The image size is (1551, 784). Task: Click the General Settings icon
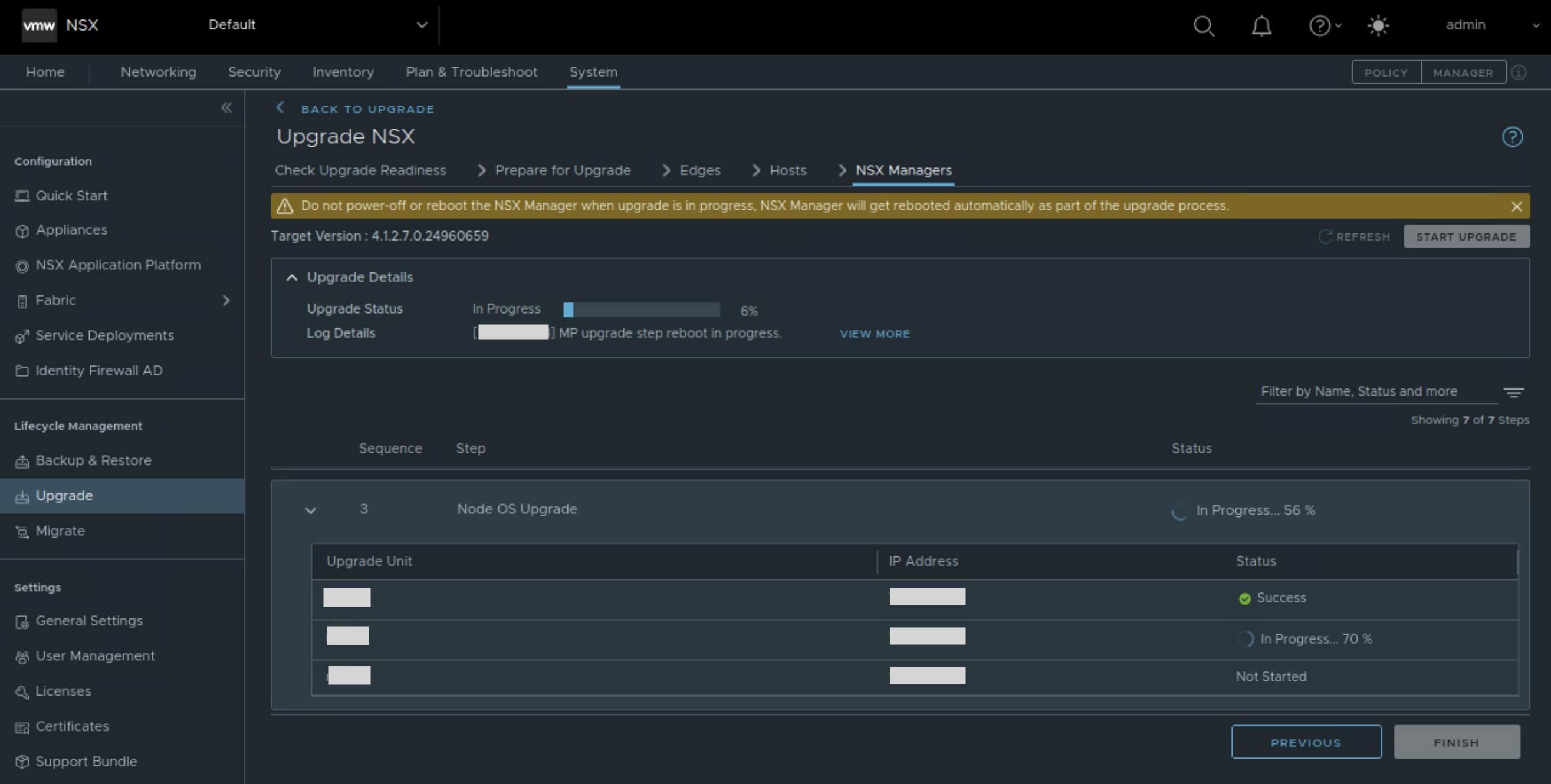click(x=22, y=621)
